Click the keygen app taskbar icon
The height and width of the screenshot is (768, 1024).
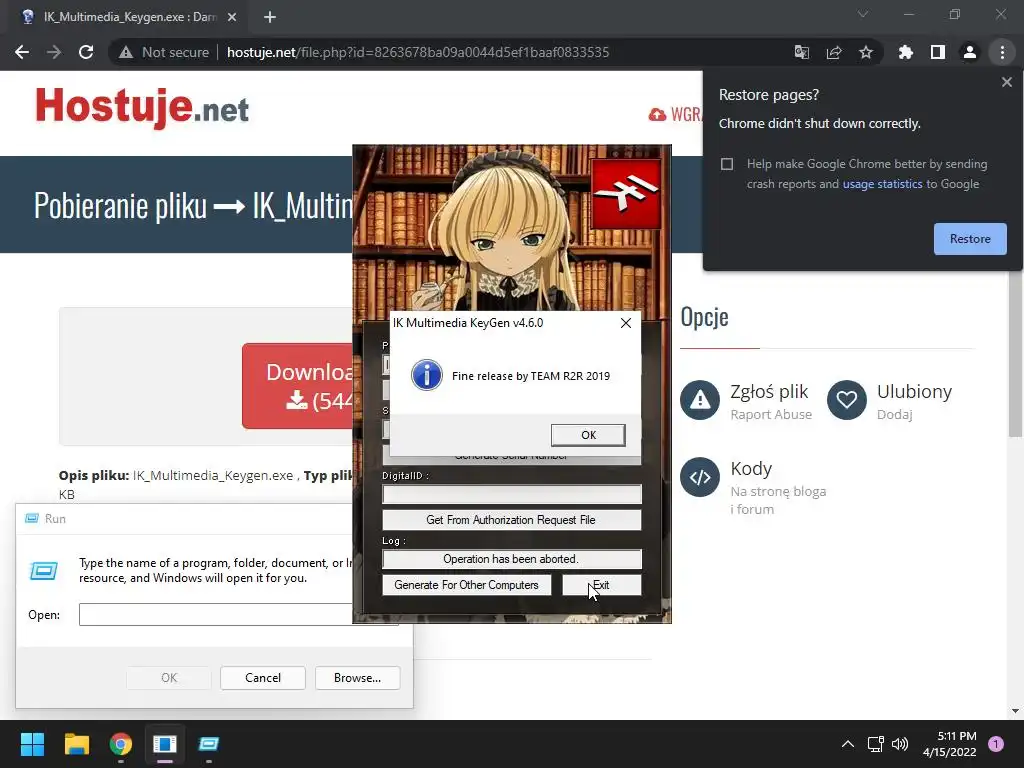(x=165, y=744)
